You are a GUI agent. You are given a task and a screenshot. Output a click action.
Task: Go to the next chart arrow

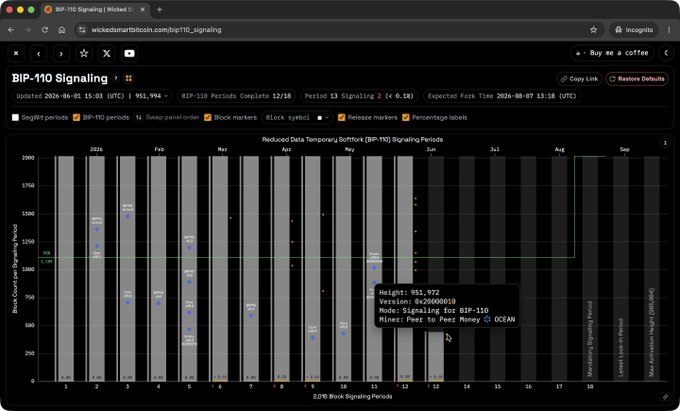tap(61, 53)
